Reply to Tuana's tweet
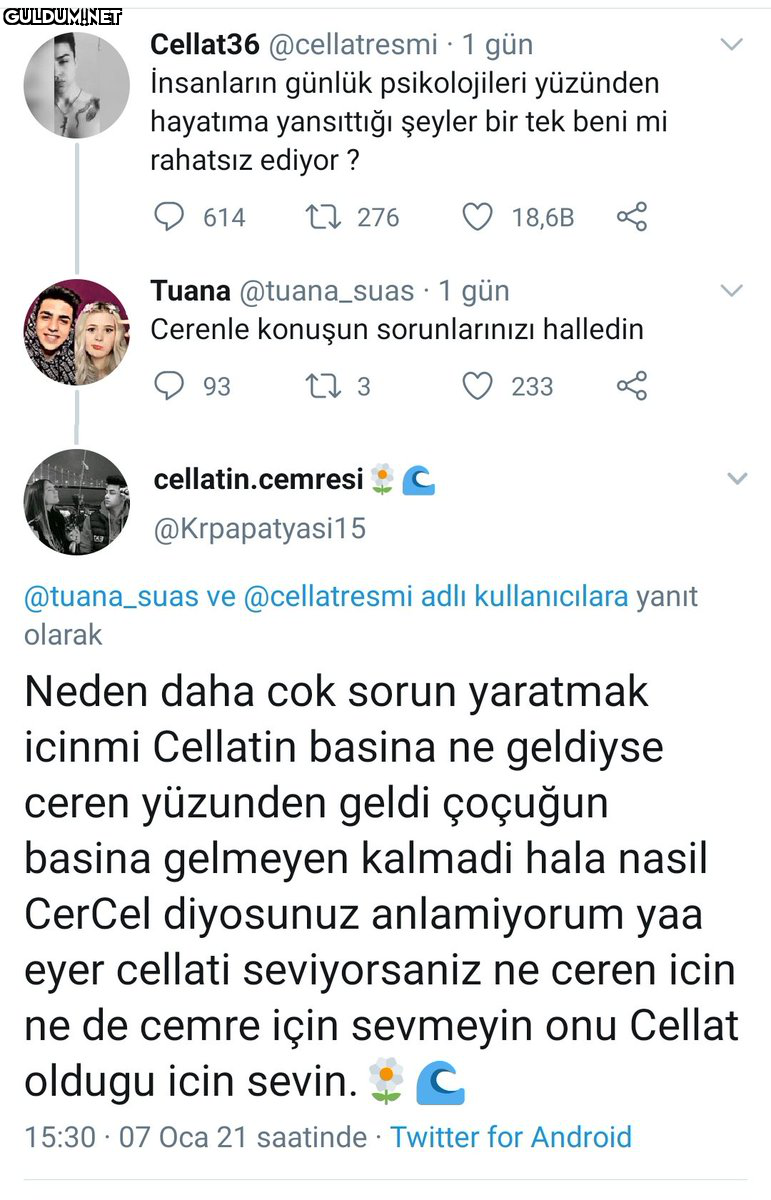This screenshot has height=1200, width=771. click(171, 386)
